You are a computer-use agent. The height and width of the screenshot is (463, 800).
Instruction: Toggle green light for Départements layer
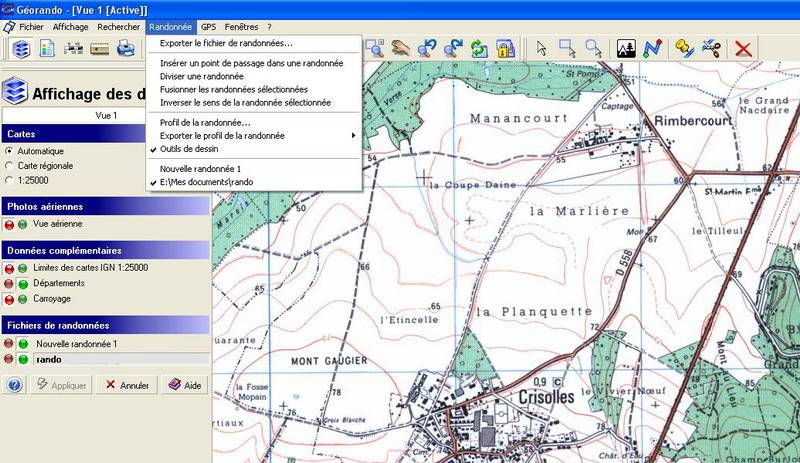(22, 283)
